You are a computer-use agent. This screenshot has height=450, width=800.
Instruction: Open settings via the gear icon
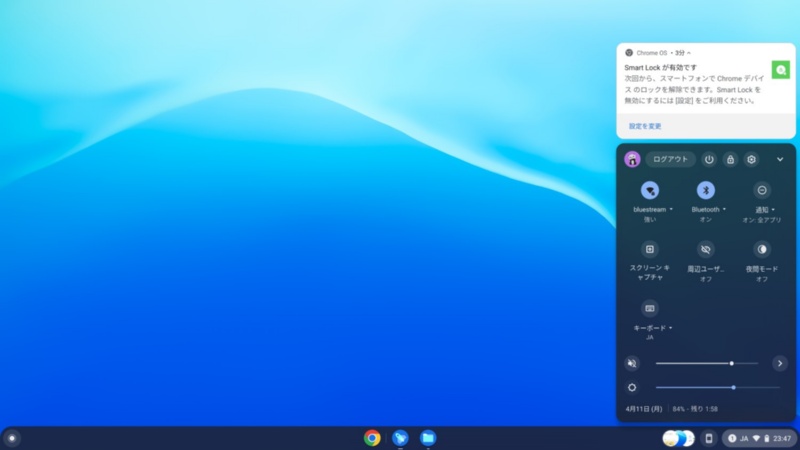coord(752,159)
